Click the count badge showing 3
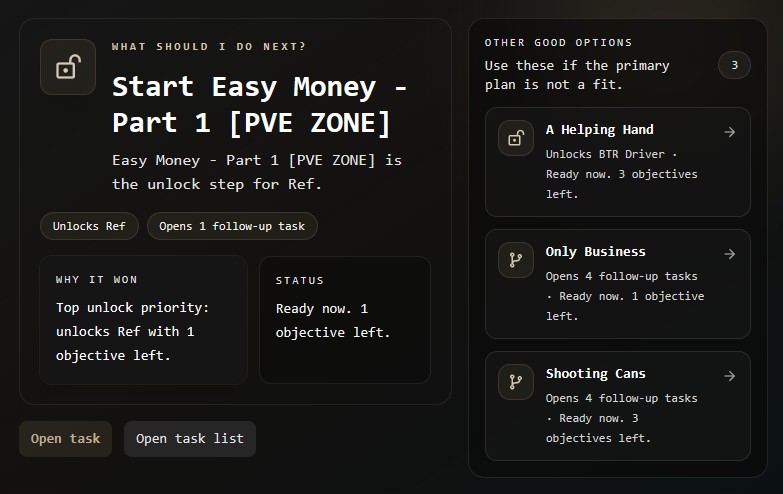 tap(734, 65)
